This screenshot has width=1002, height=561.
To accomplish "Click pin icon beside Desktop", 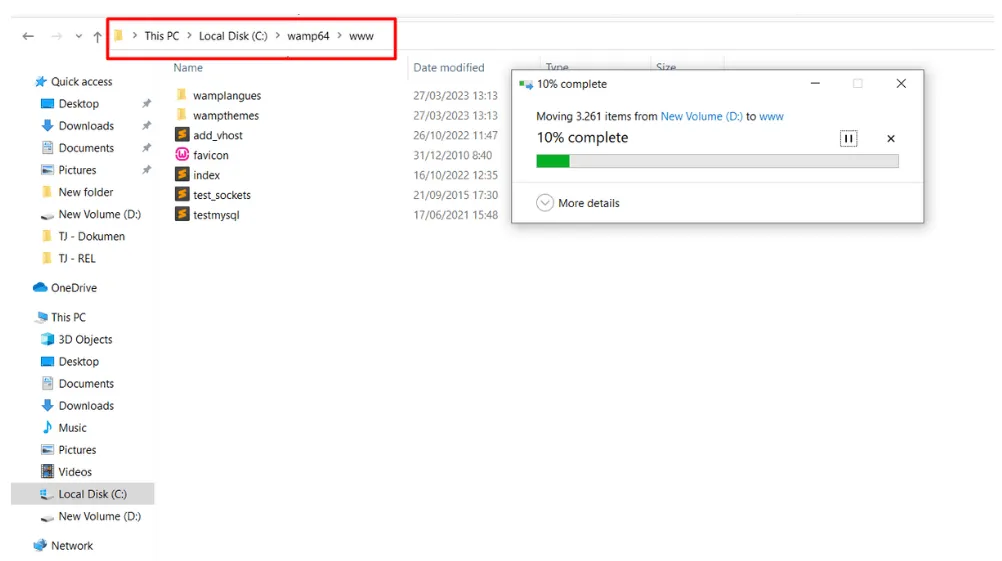I will [x=146, y=104].
